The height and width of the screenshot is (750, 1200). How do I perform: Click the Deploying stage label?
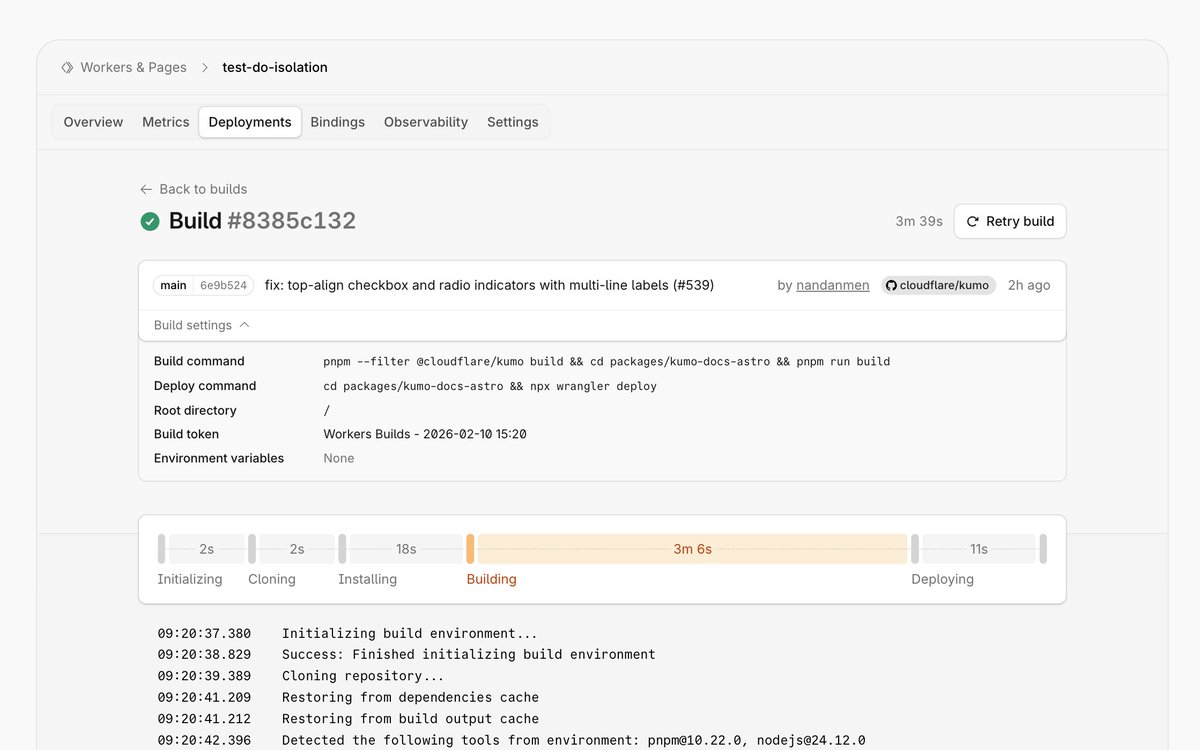942,579
